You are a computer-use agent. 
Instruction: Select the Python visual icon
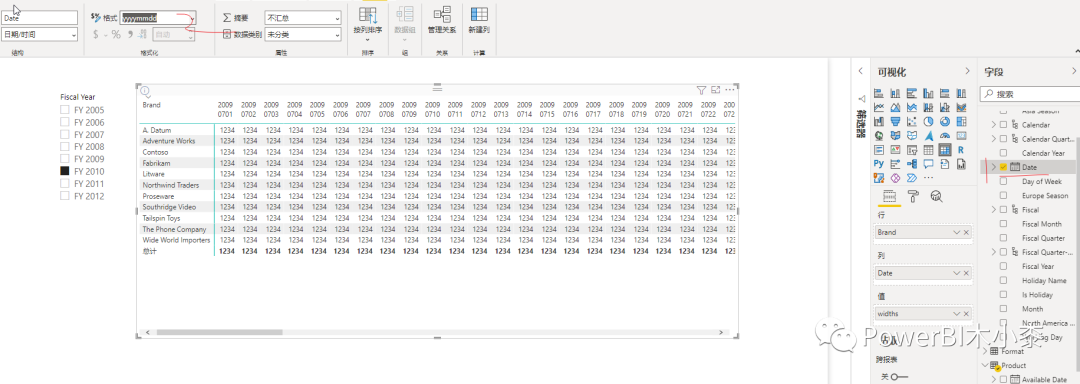(878, 164)
